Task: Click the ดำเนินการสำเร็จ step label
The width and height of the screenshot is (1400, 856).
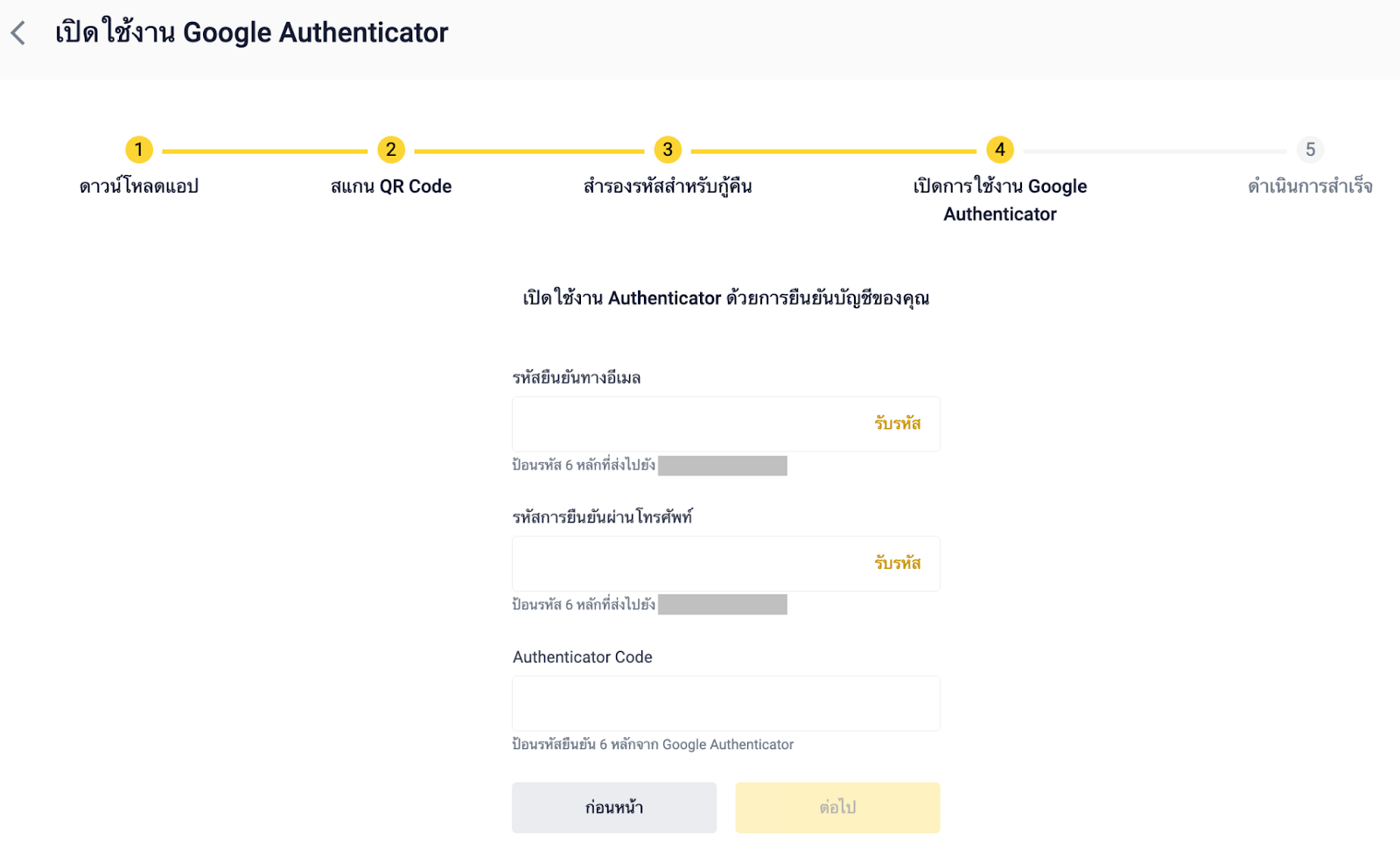Action: click(x=1310, y=186)
